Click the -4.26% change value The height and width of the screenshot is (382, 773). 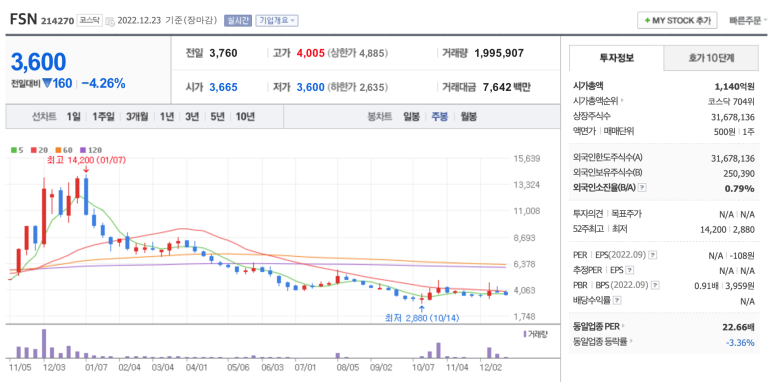coord(104,83)
